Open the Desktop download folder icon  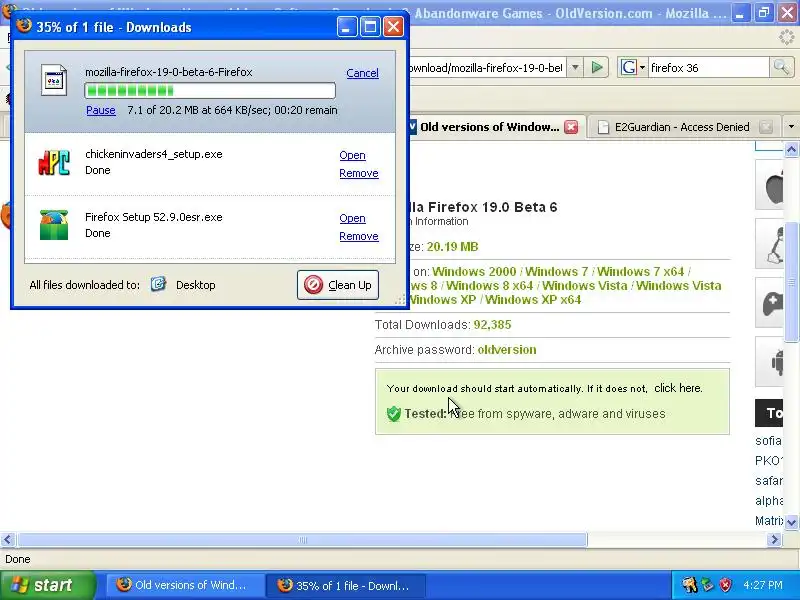pyautogui.click(x=158, y=284)
